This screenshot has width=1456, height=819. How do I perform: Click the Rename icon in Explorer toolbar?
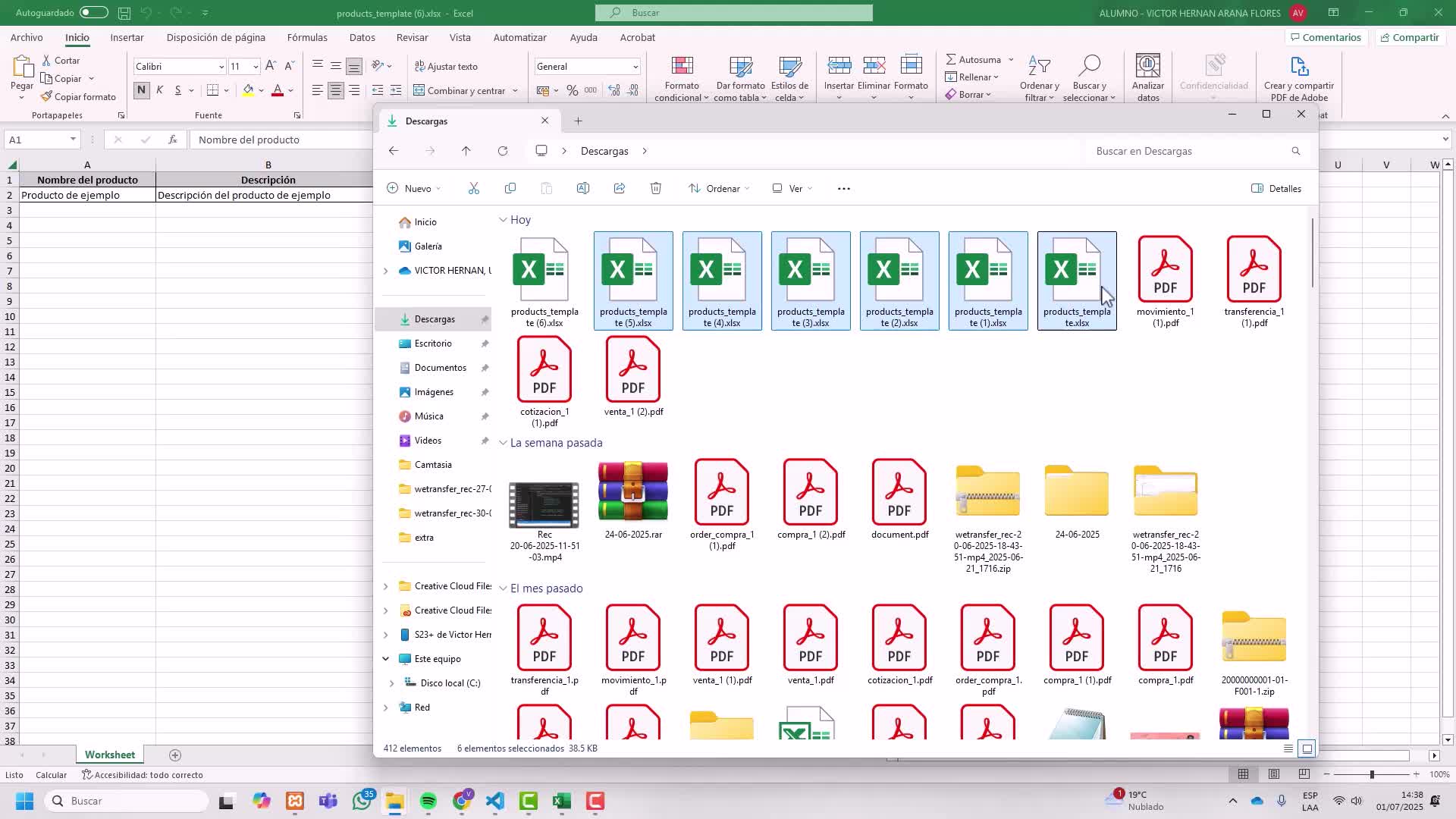click(x=583, y=189)
